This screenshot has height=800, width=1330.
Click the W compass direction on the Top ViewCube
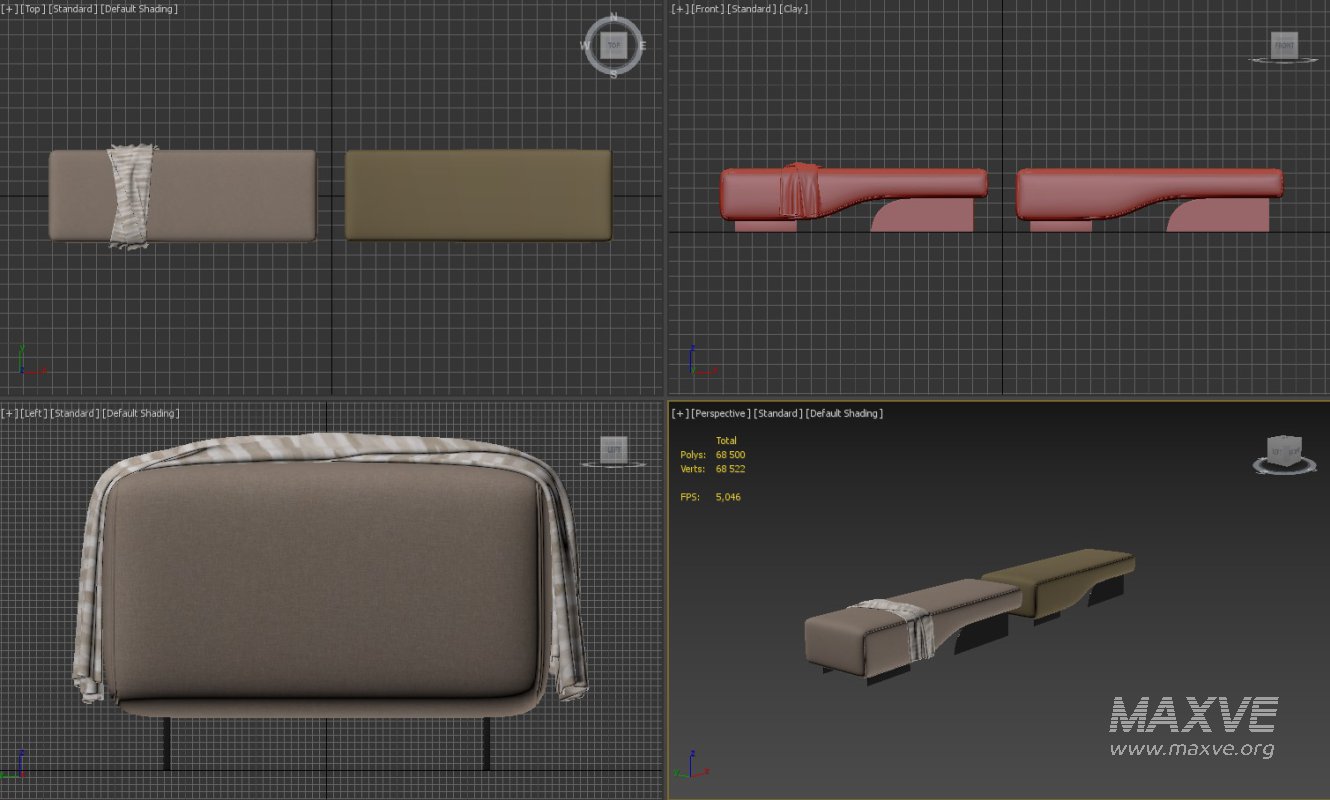point(584,45)
